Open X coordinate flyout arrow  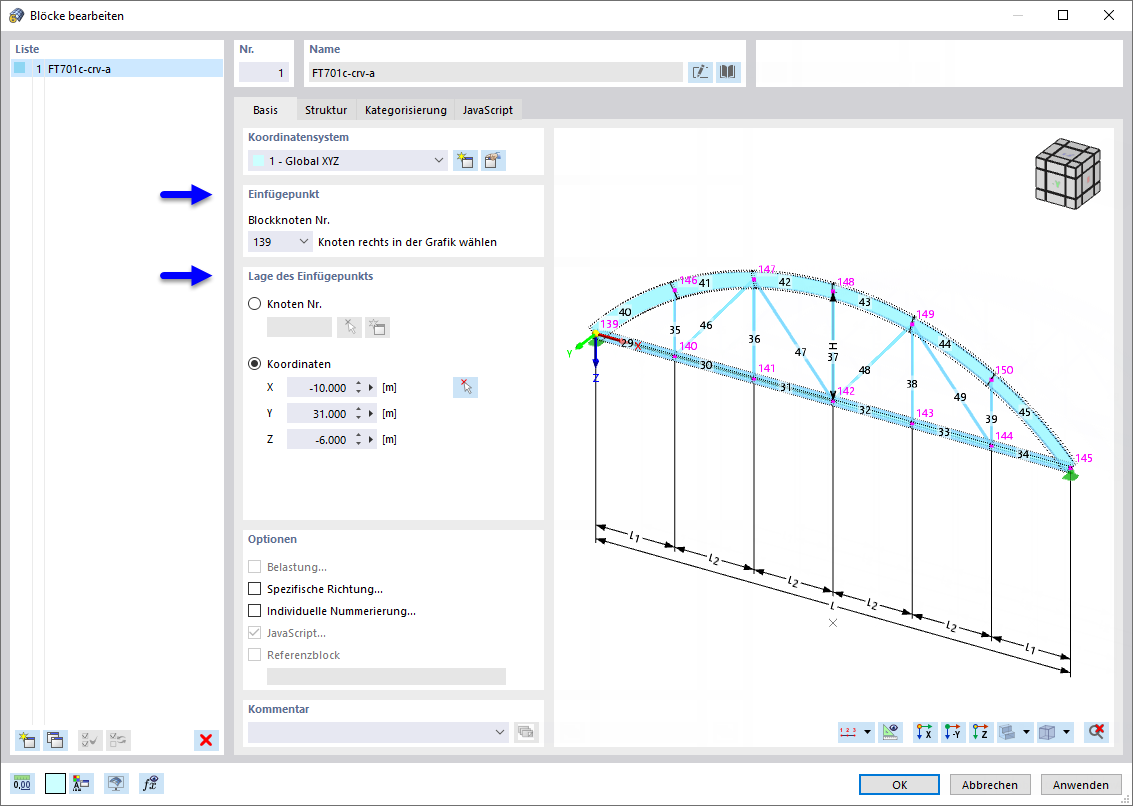[x=371, y=387]
